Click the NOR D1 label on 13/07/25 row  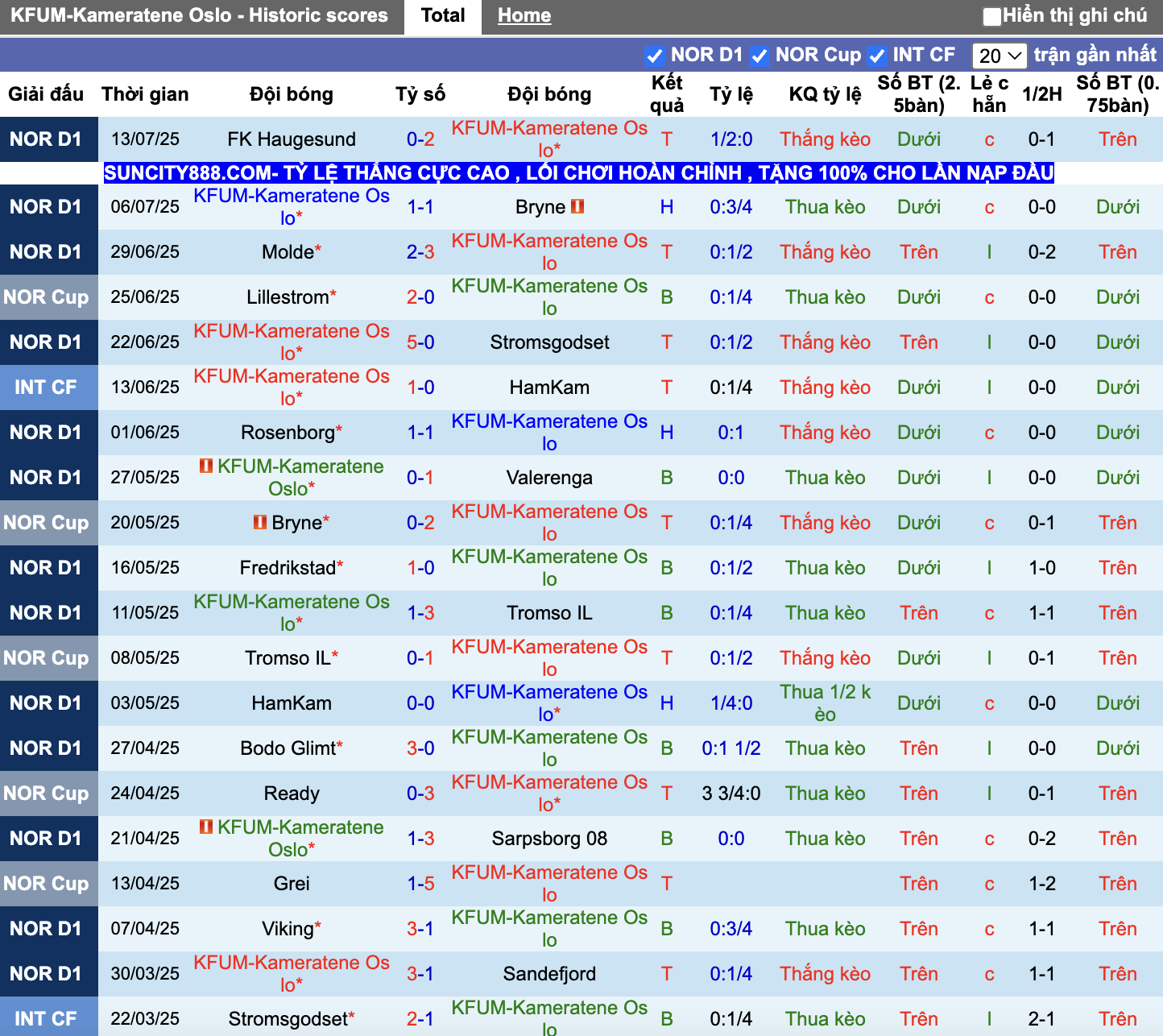tap(46, 139)
